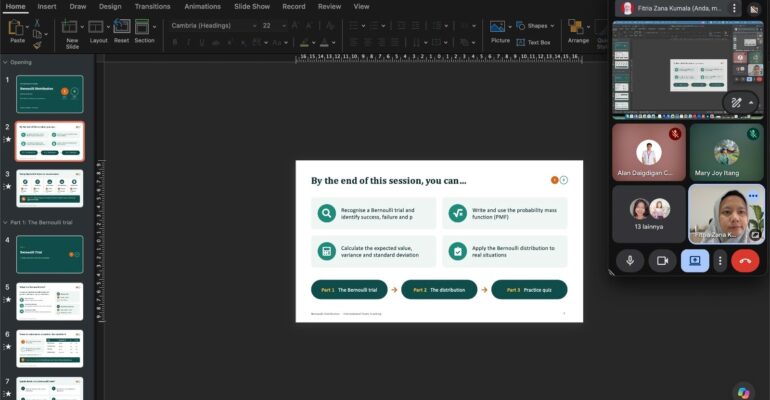Switch to the Insert tab
Screen dimensions: 770x400
tap(47, 6)
